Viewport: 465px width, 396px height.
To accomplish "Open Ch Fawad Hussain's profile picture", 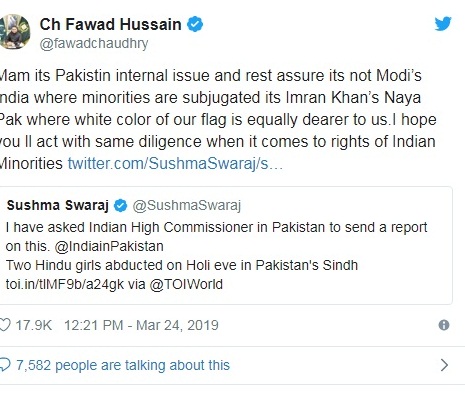I will (15, 32).
